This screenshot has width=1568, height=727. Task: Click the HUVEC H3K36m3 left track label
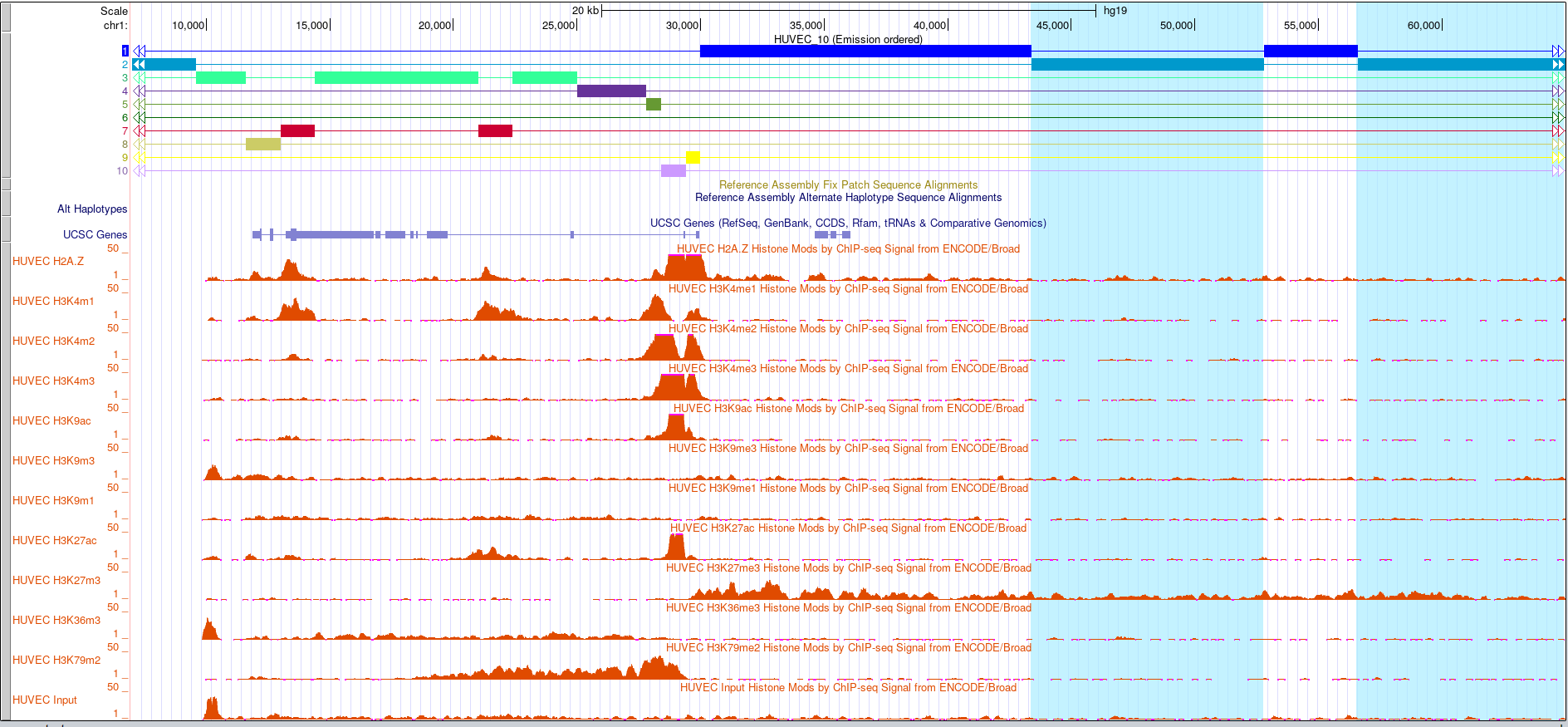[56, 621]
